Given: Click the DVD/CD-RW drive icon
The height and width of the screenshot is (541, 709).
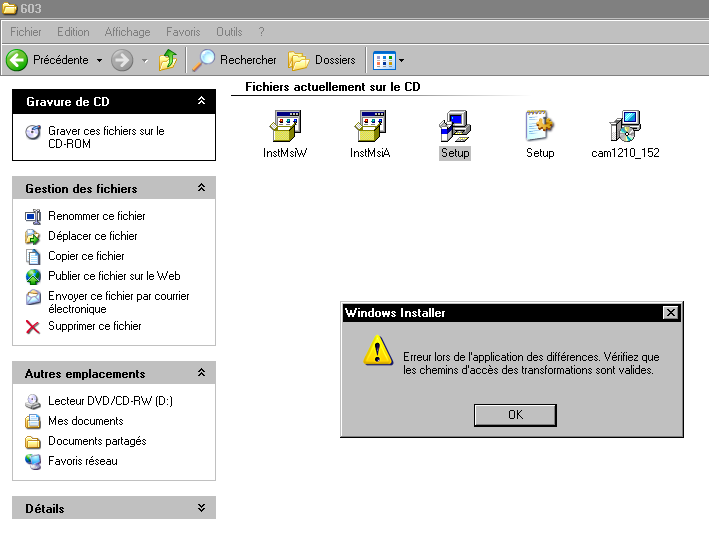Looking at the screenshot, I should (x=33, y=401).
